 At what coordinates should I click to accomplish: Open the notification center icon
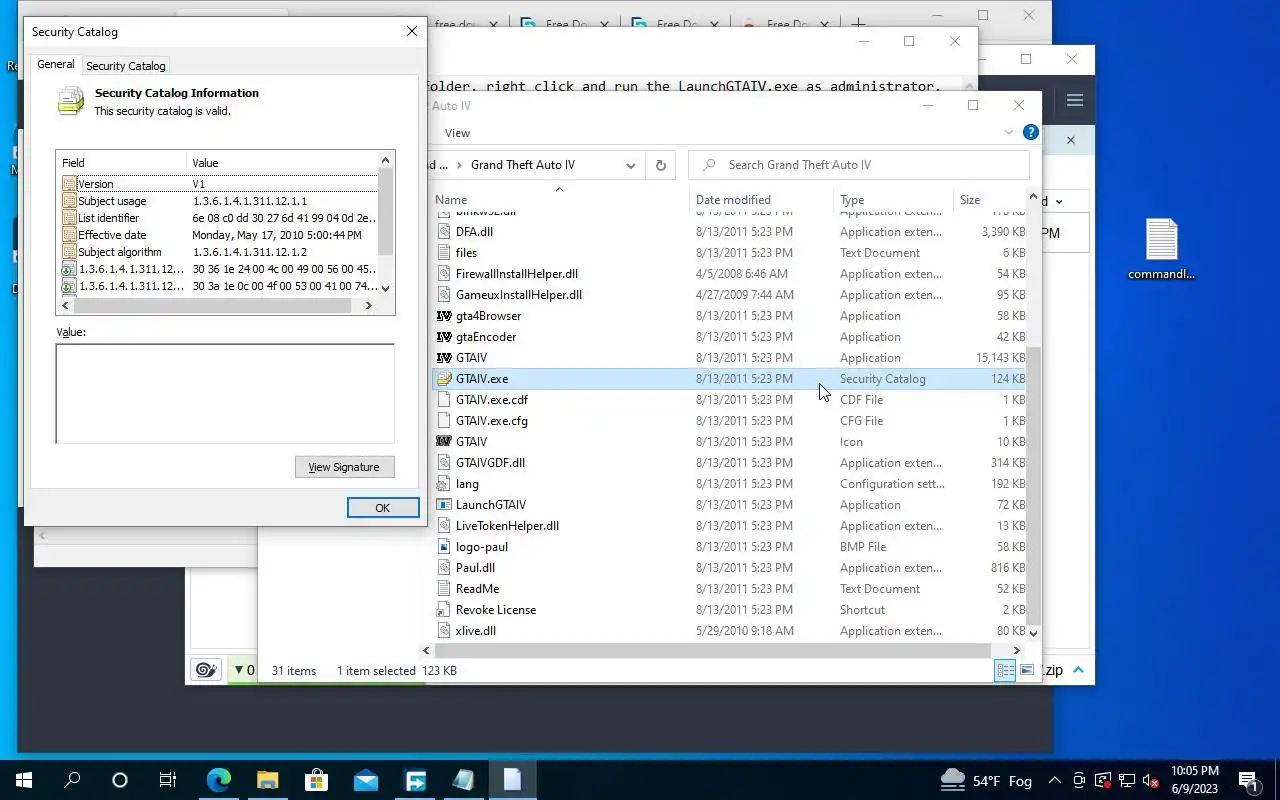(x=1247, y=780)
